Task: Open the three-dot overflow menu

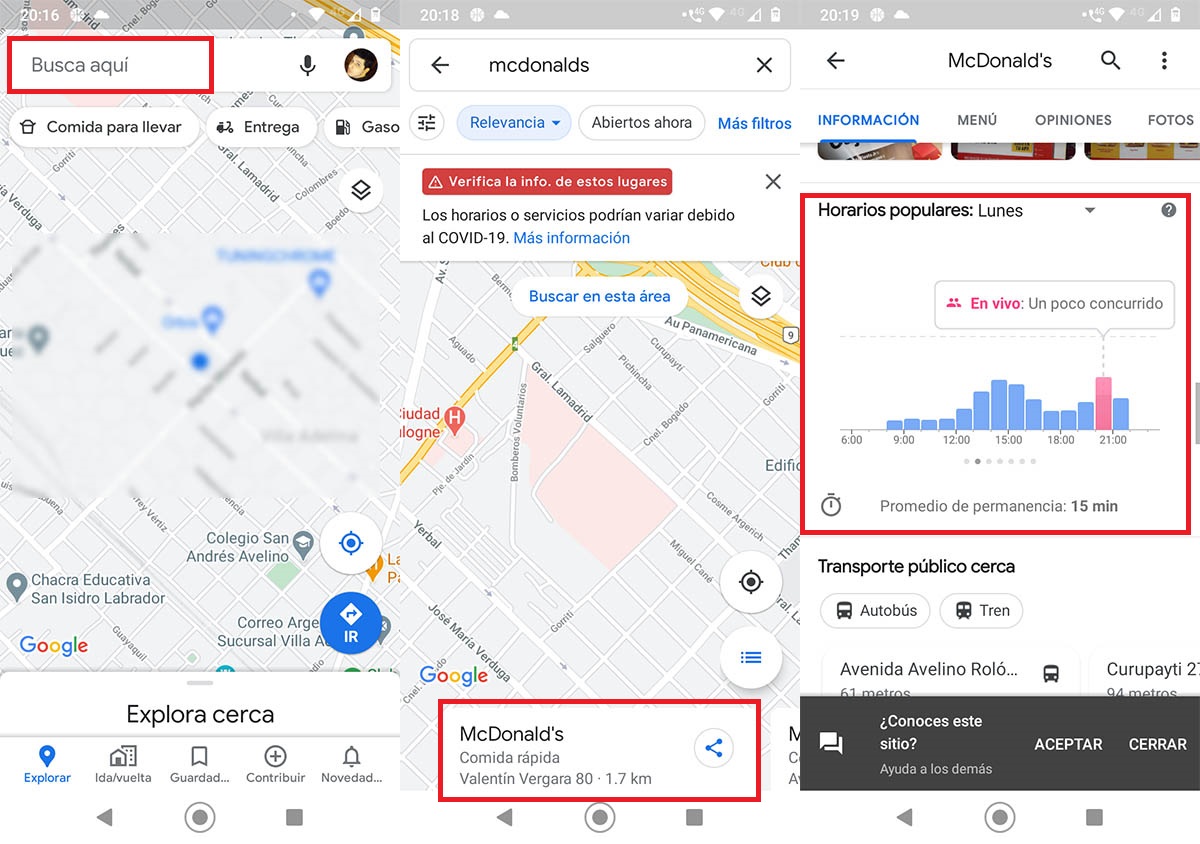Action: (x=1164, y=61)
